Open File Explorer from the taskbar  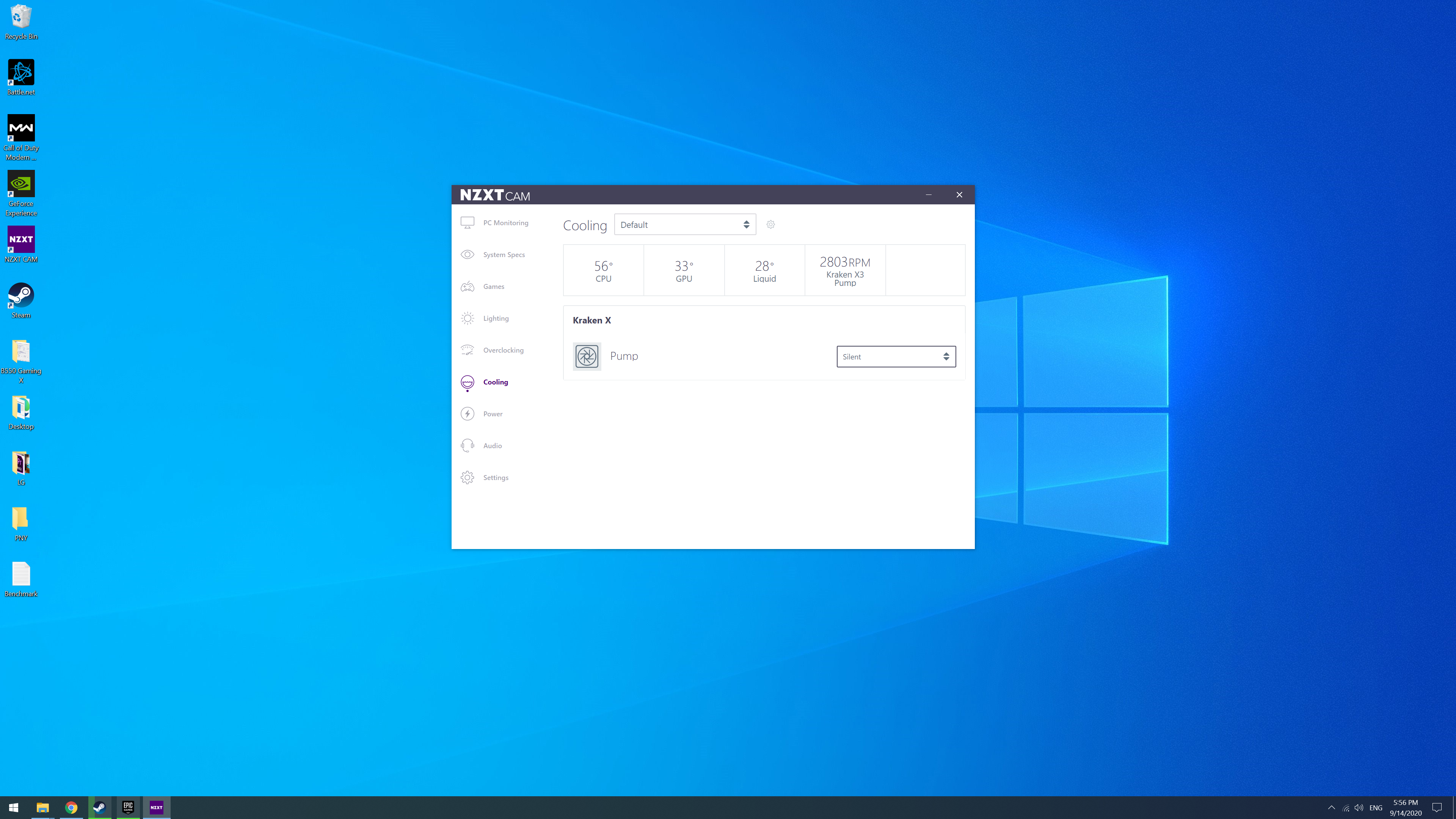[42, 807]
